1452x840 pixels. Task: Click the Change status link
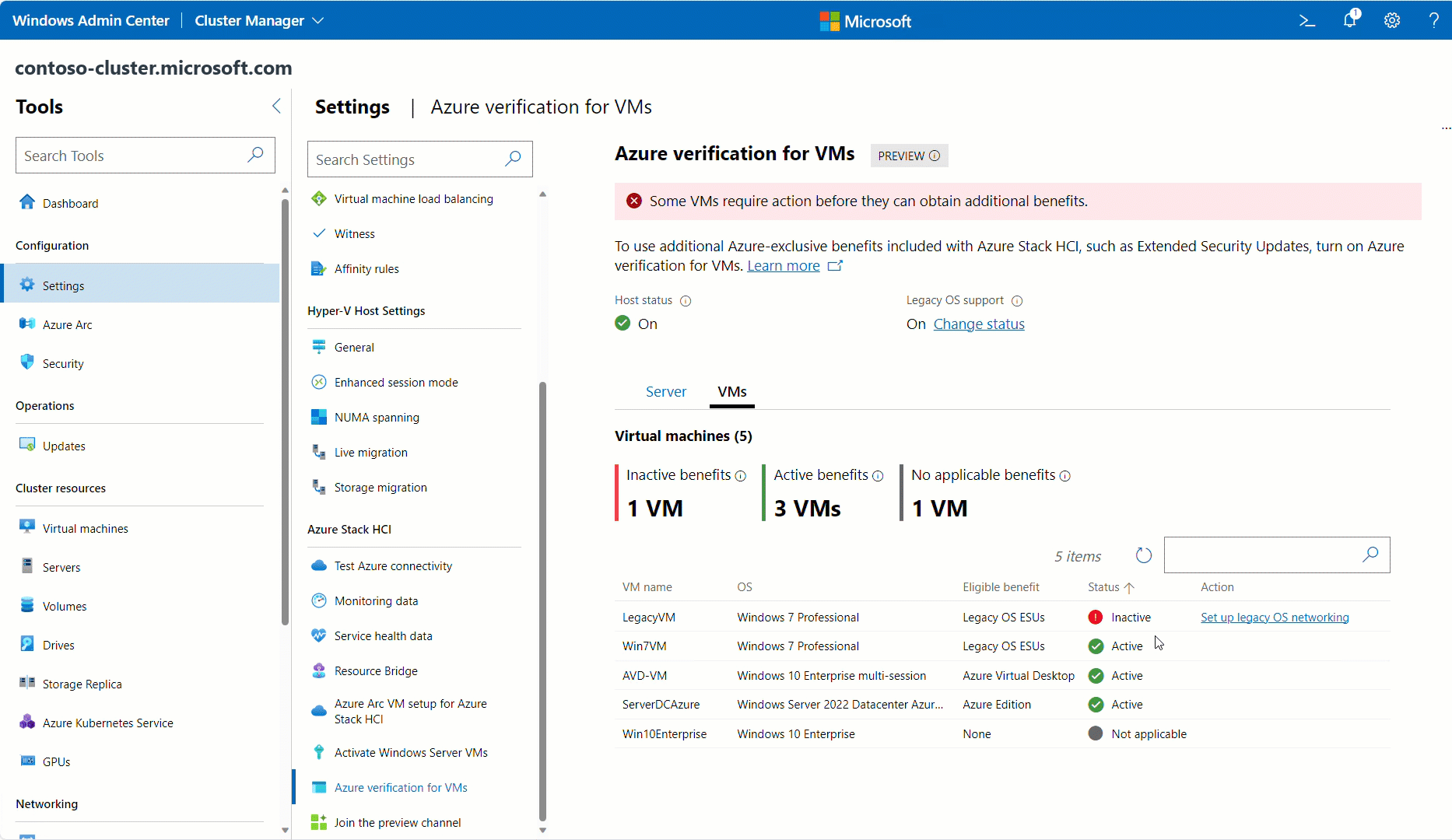(x=979, y=324)
